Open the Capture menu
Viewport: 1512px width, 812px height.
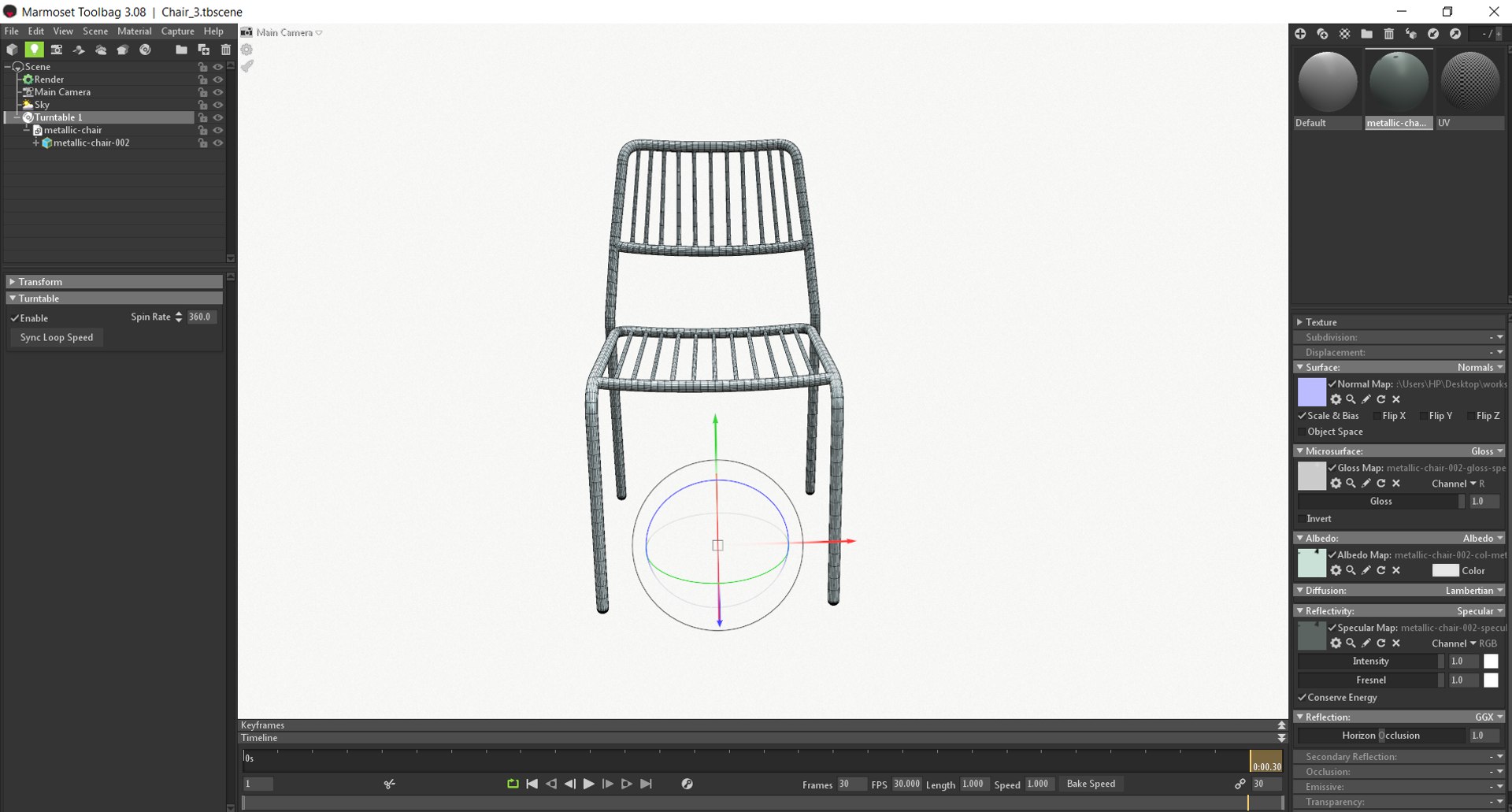tap(177, 32)
